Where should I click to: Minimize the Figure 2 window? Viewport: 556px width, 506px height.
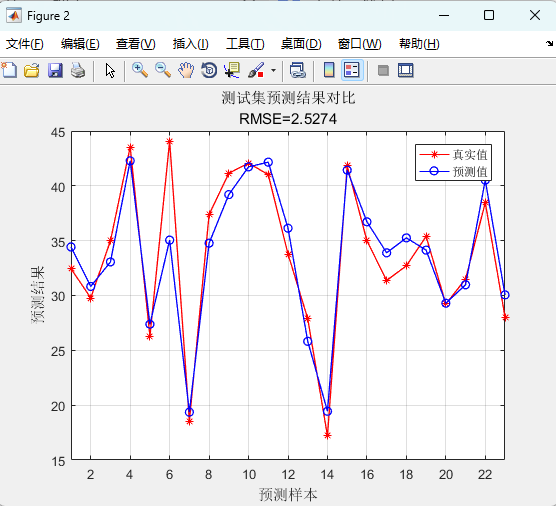(x=444, y=16)
